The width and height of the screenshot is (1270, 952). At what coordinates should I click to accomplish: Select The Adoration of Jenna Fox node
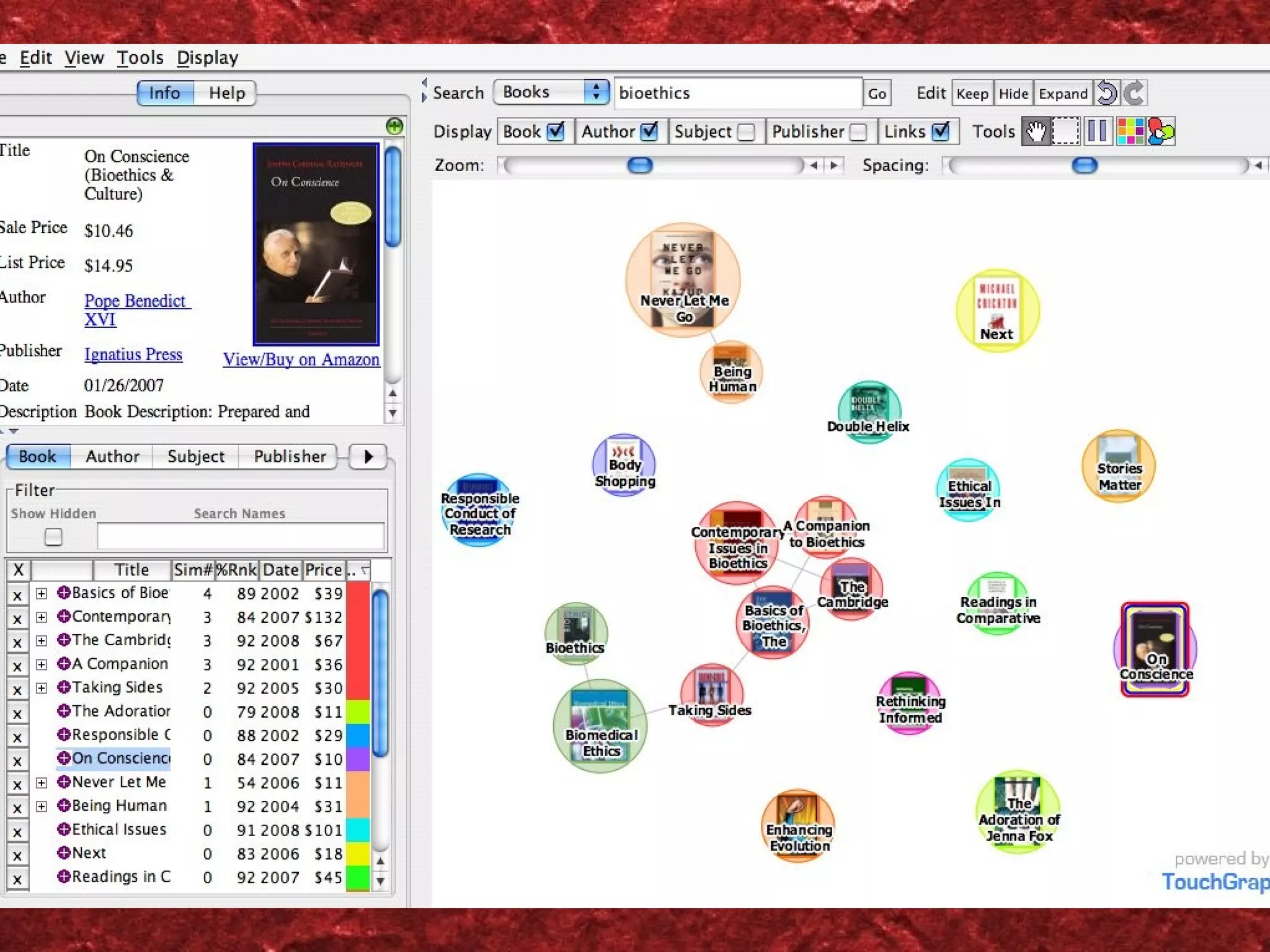(x=1018, y=812)
